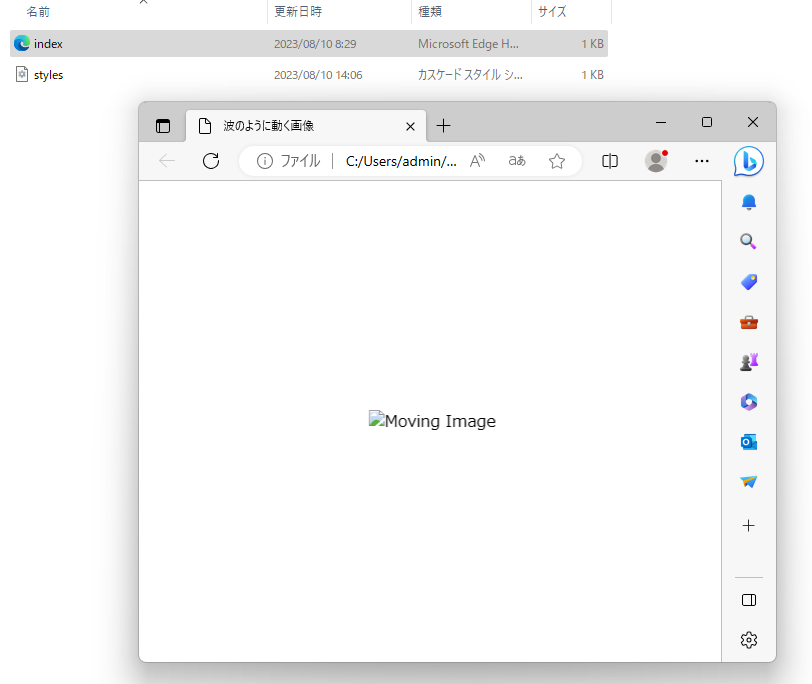Open the Tools briefcase sidebar icon
This screenshot has height=684, width=812.
pos(748,322)
